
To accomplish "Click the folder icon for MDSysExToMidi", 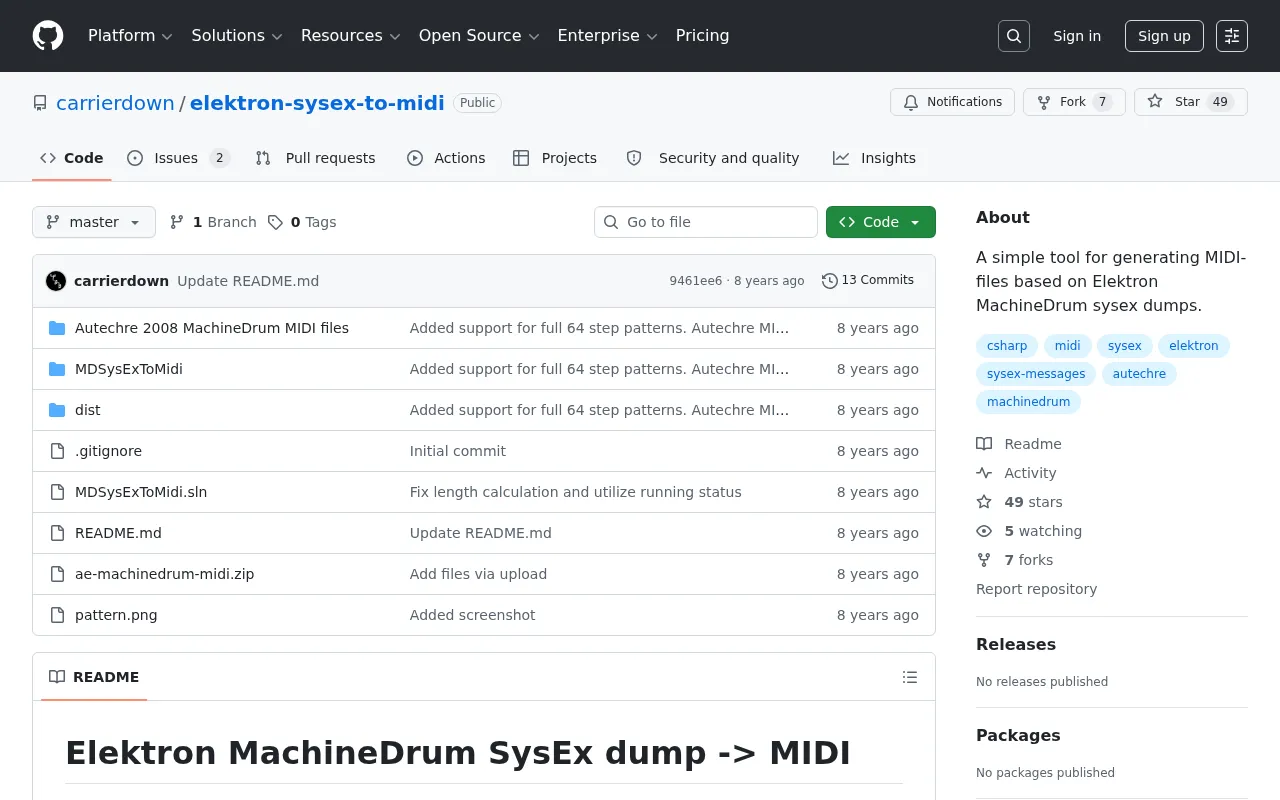I will (x=57, y=369).
